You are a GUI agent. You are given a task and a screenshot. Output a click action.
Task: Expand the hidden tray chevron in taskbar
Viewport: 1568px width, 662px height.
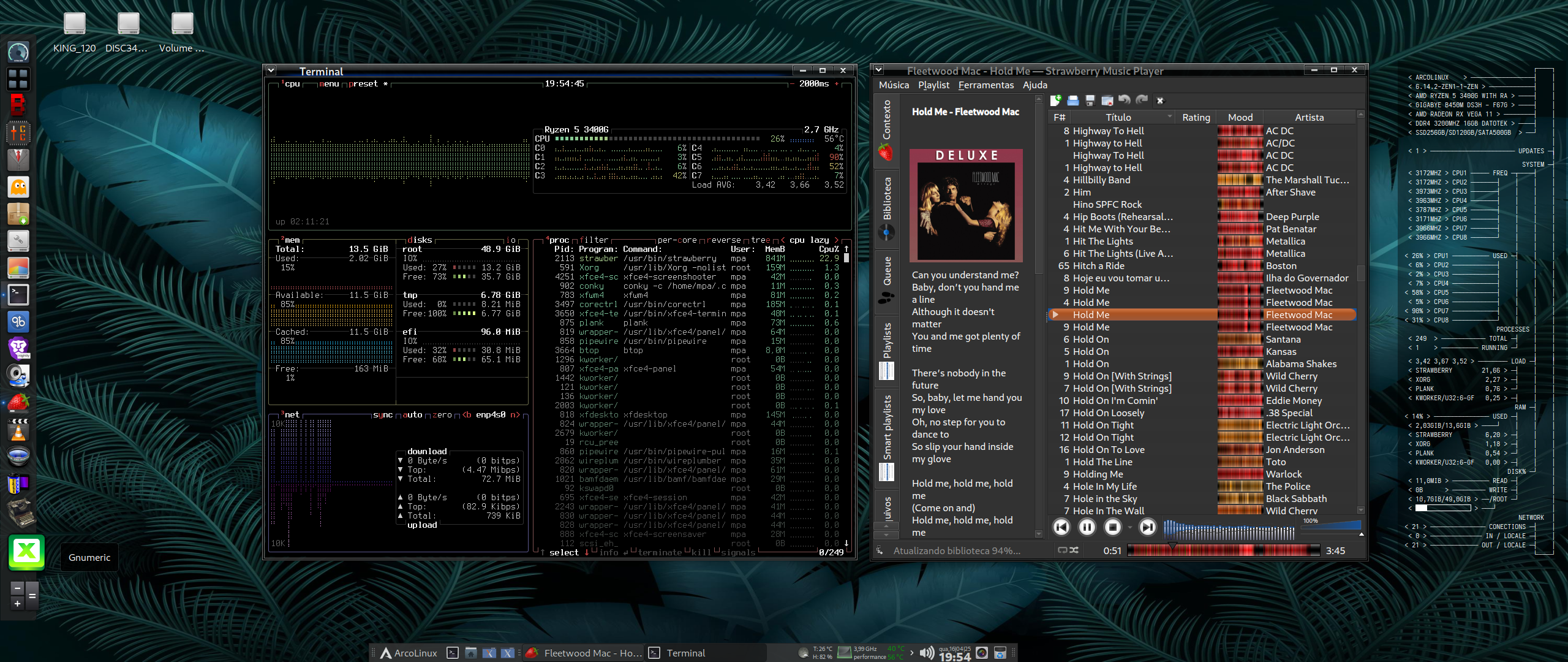point(911,653)
